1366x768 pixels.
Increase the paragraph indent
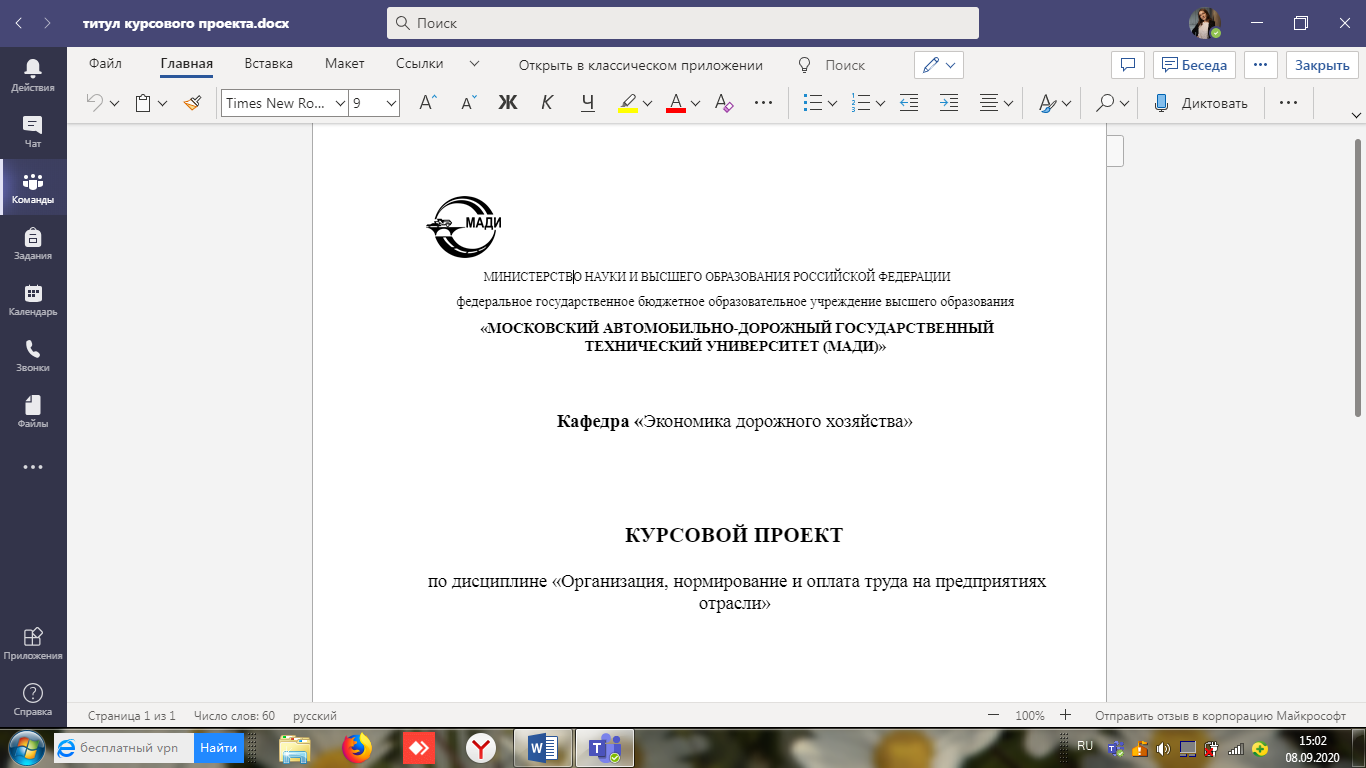click(949, 103)
